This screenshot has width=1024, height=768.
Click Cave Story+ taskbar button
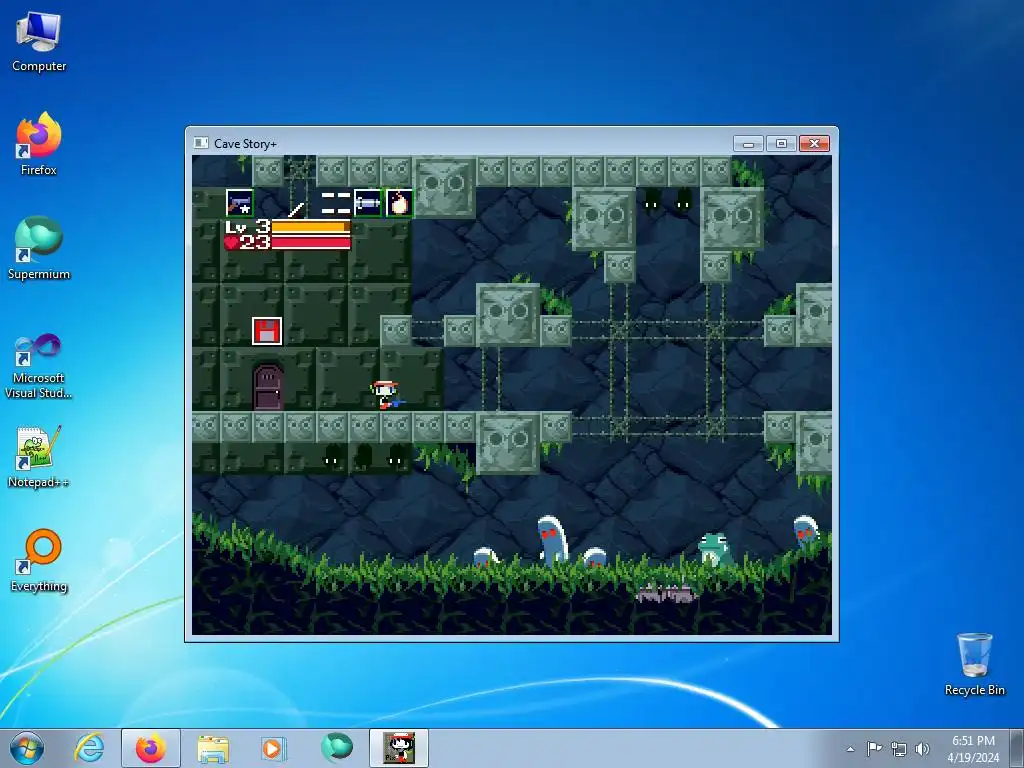click(x=399, y=748)
